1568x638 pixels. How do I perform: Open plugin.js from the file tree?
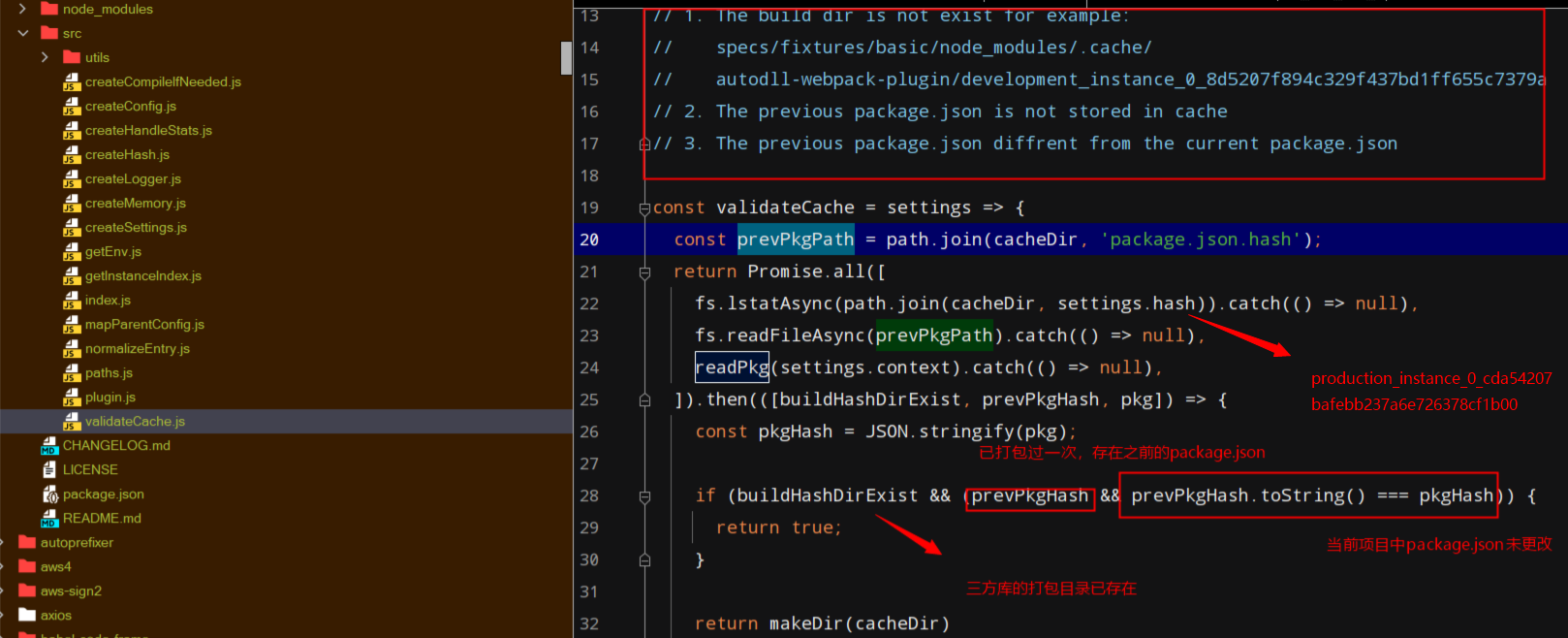point(110,397)
